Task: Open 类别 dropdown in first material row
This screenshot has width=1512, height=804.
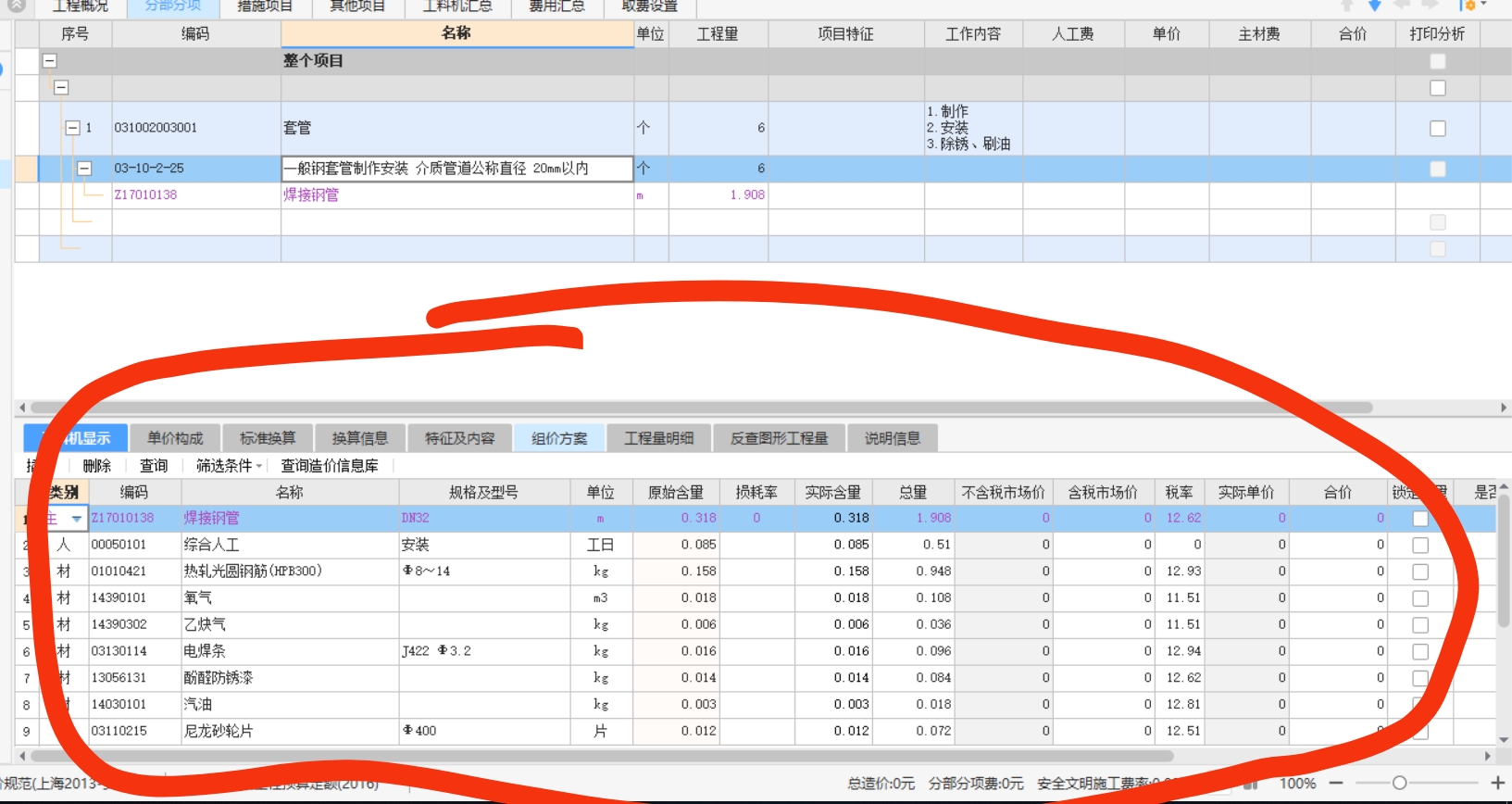Action: pos(77,519)
